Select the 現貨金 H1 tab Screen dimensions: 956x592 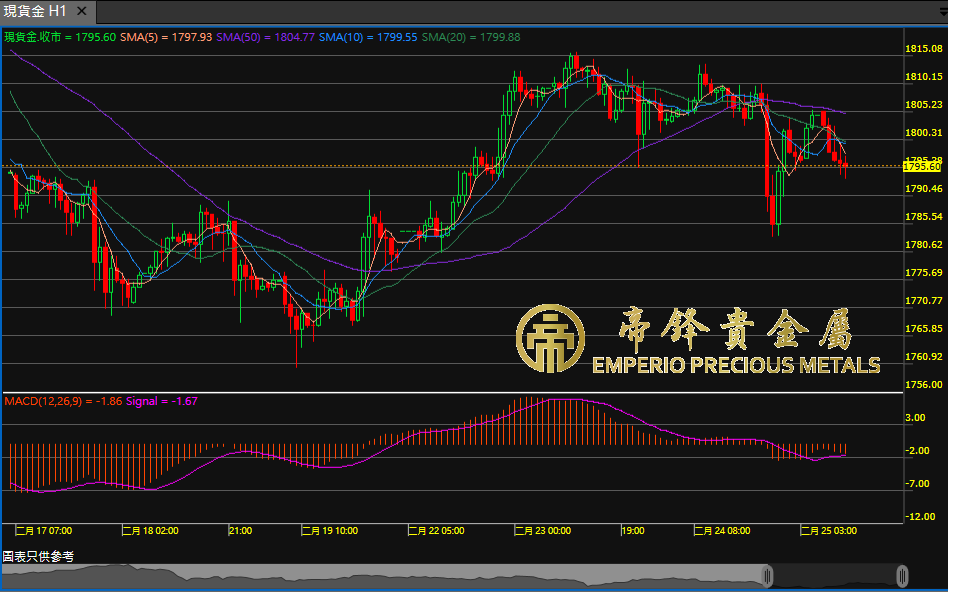[36, 12]
